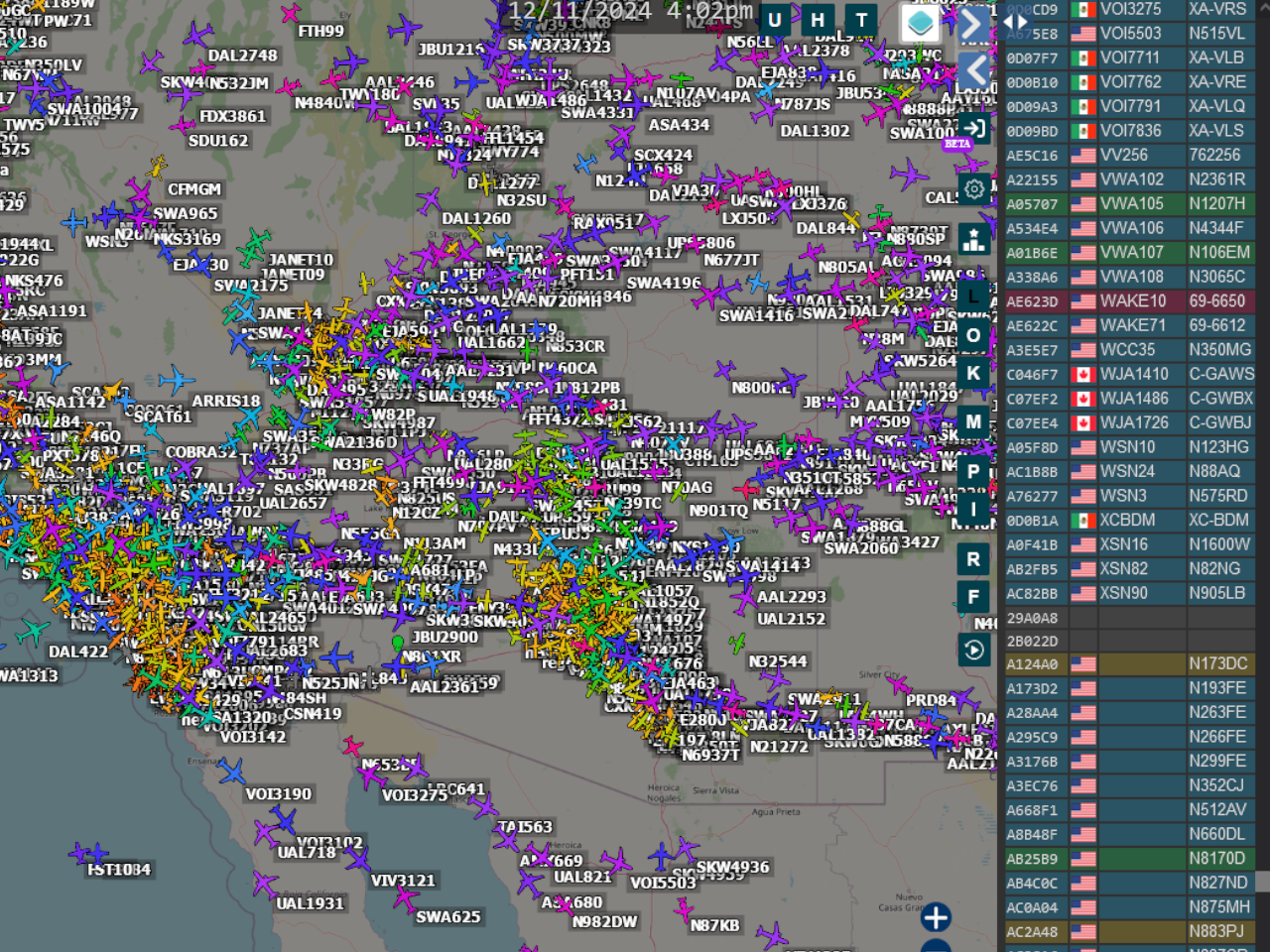Select the WSN24 aircraft row
The width and height of the screenshot is (1270, 952).
click(x=1129, y=471)
